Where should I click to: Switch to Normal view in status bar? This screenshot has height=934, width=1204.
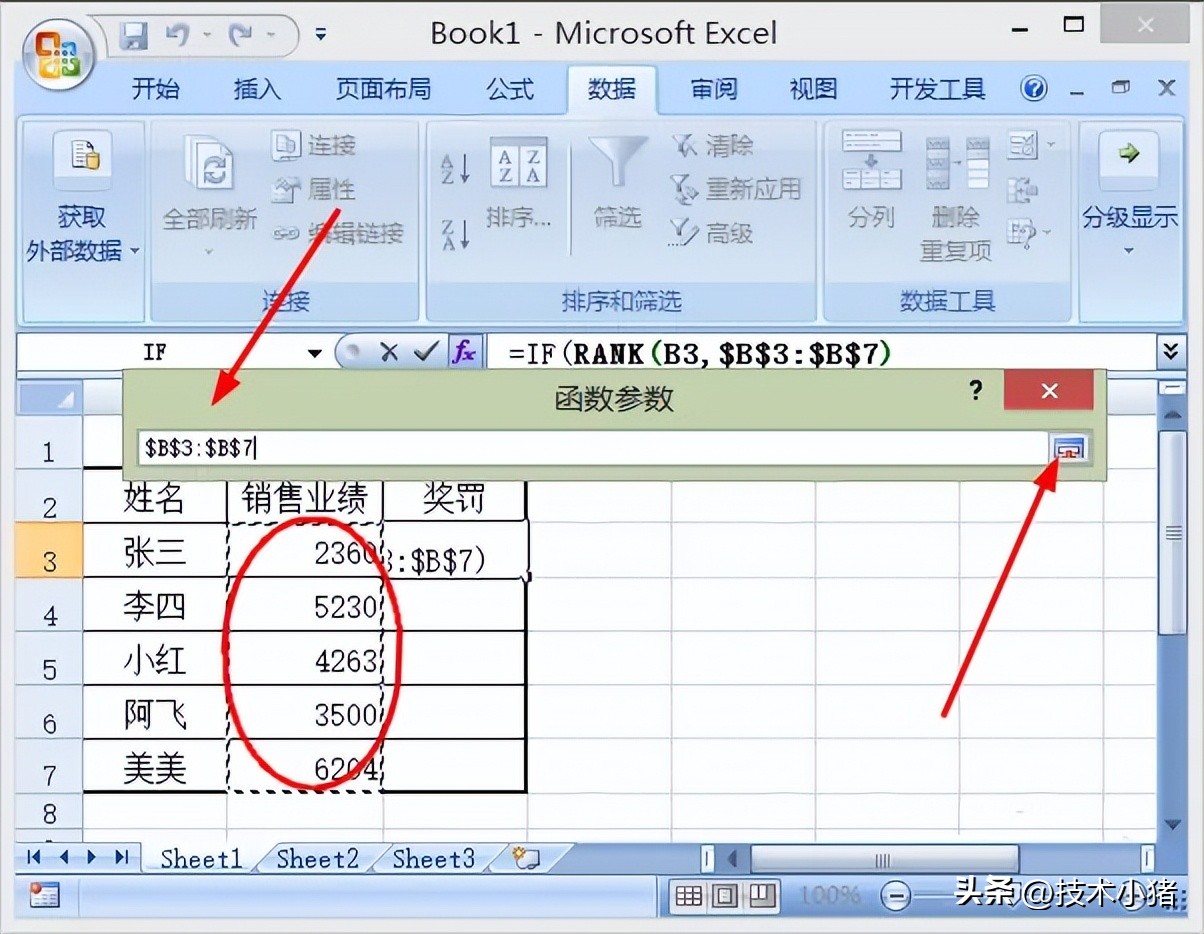688,895
